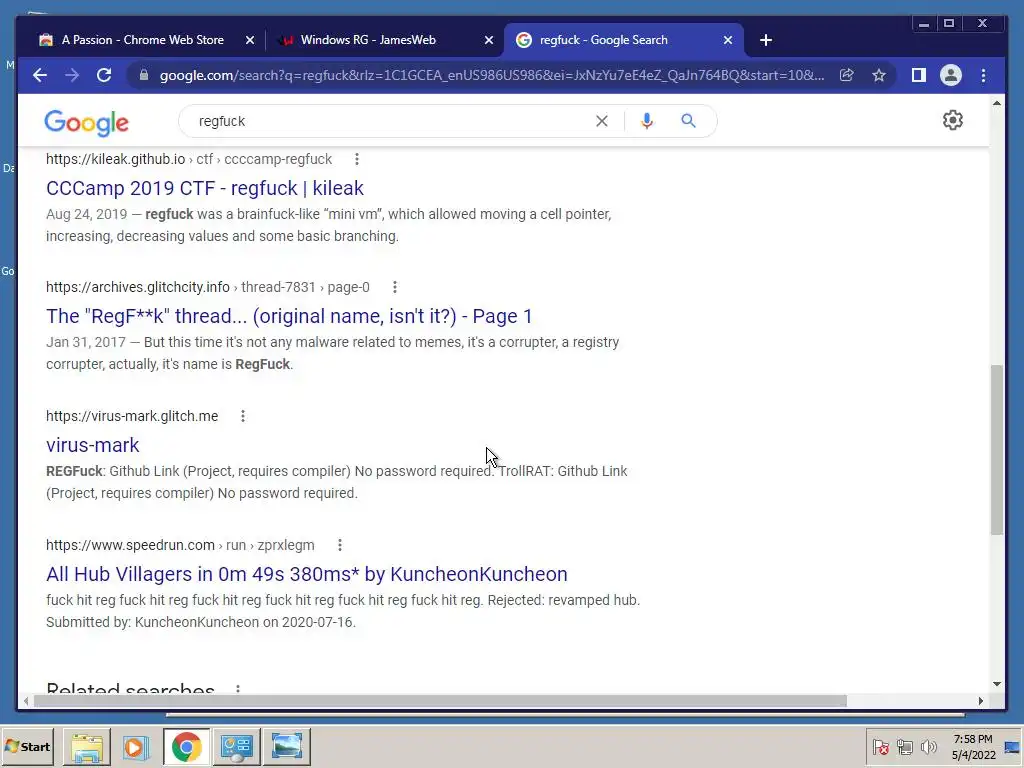Click the forward navigation arrow
Viewport: 1024px width, 768px height.
point(72,75)
